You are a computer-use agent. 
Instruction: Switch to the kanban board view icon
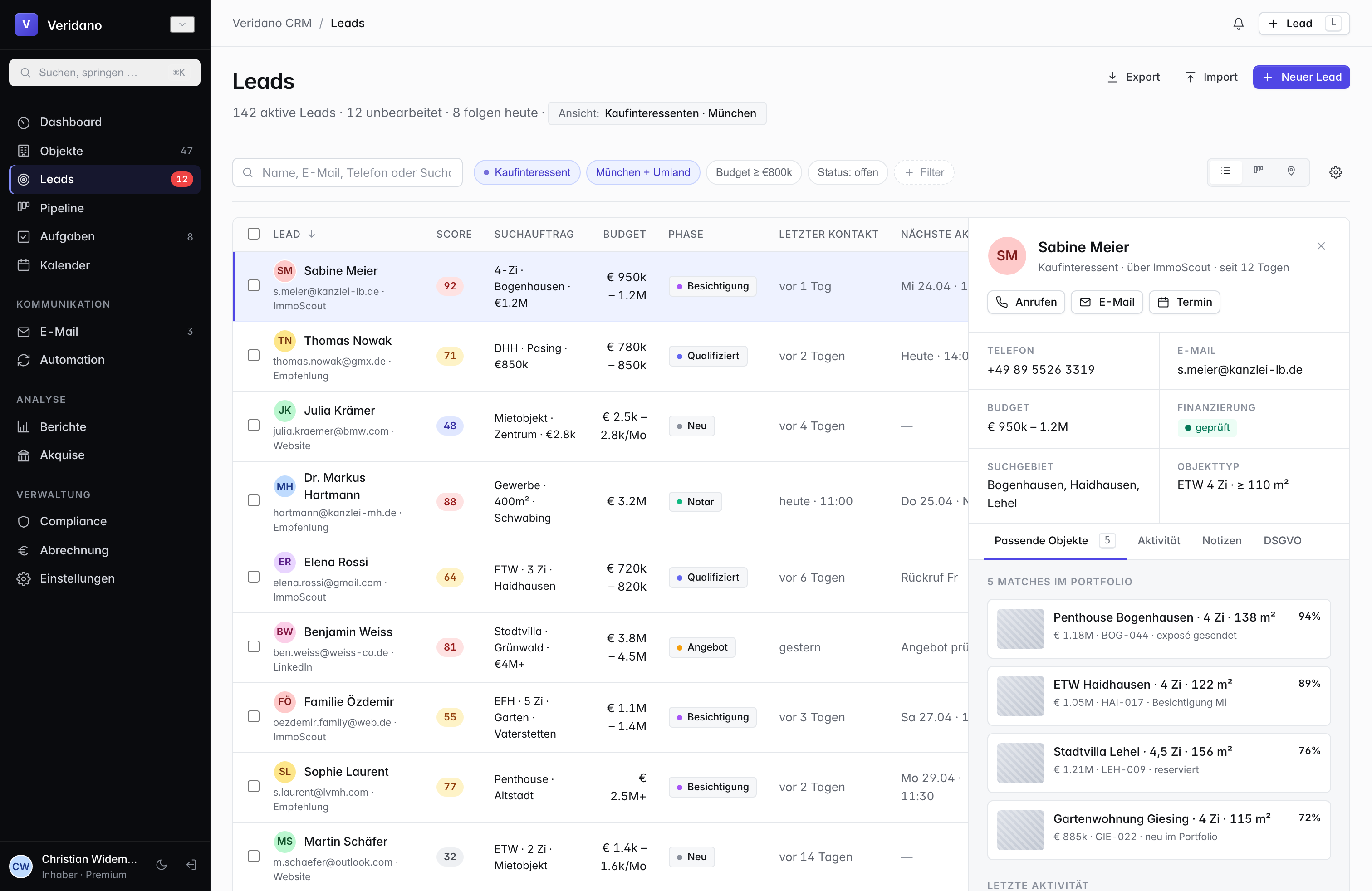click(1258, 171)
